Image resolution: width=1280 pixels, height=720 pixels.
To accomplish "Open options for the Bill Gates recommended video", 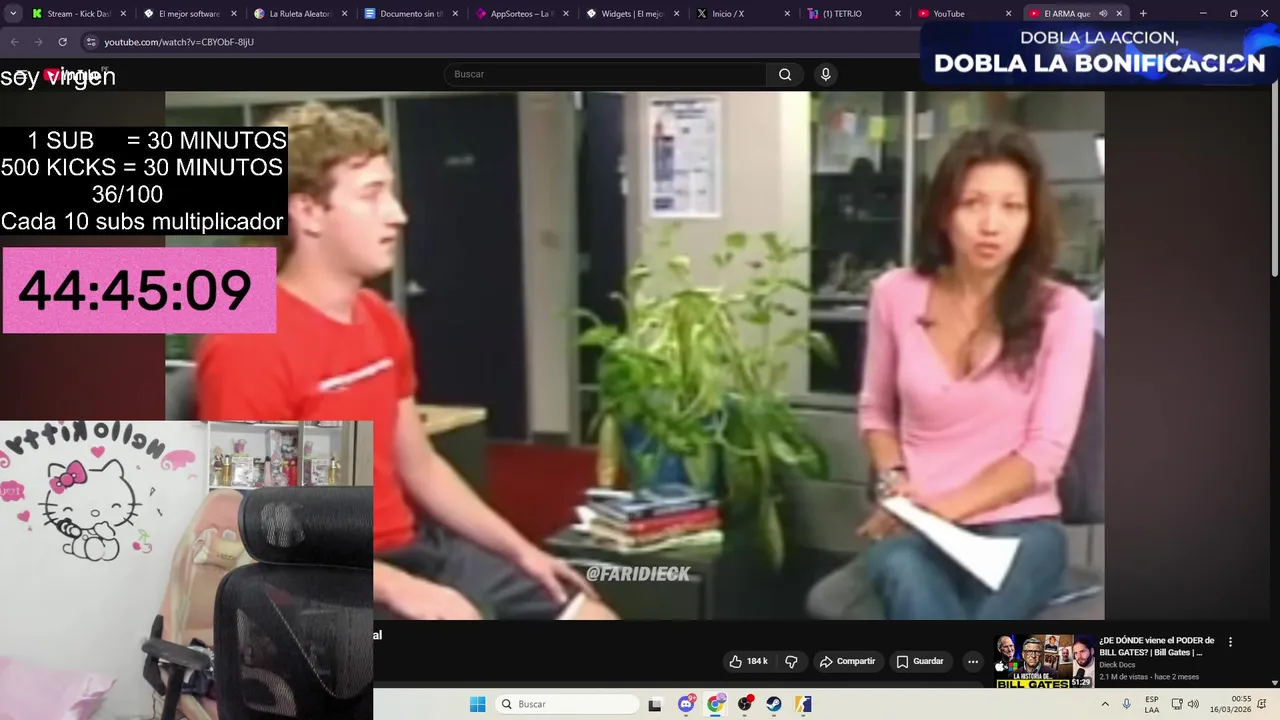I will pyautogui.click(x=1230, y=642).
